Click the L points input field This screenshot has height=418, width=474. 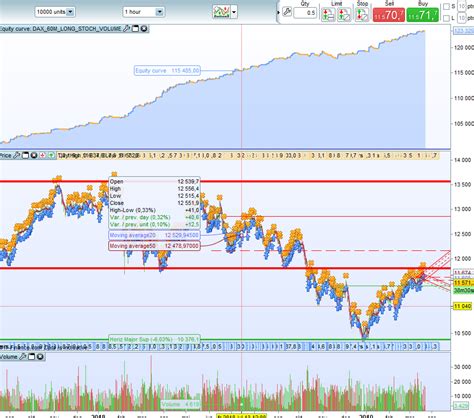[x=461, y=18]
